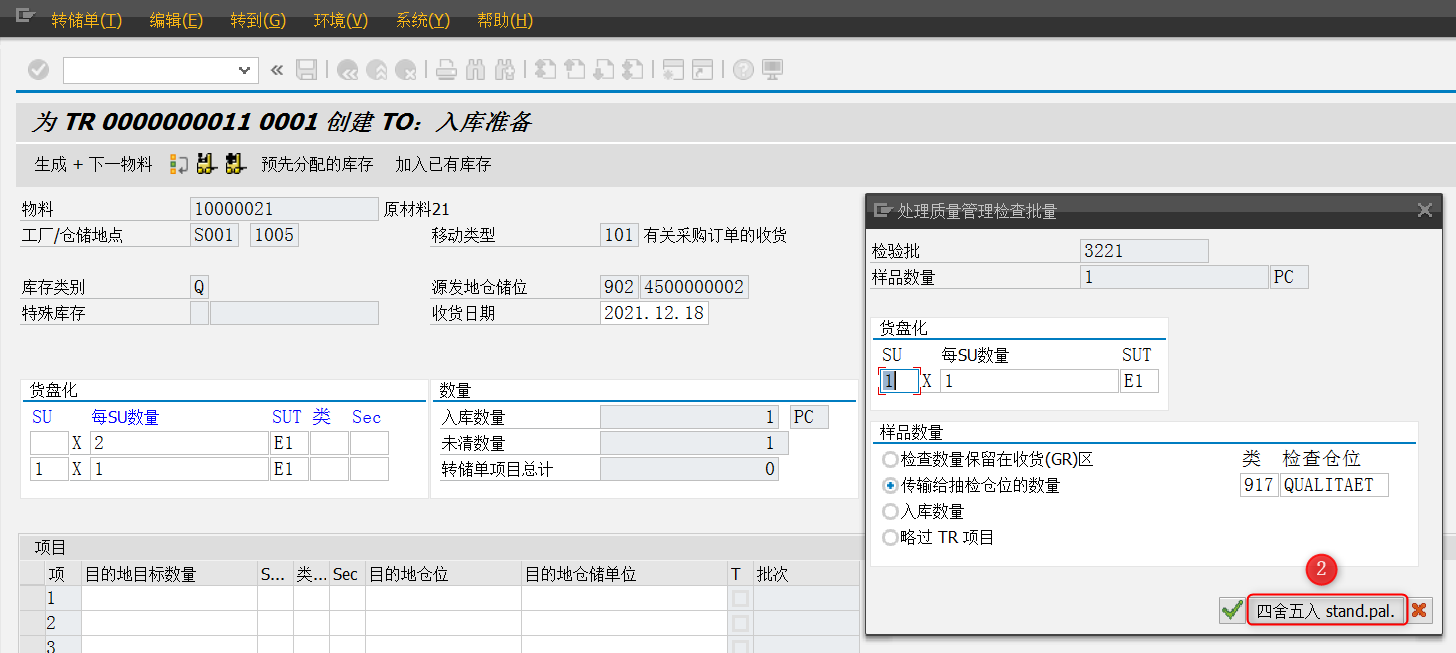The width and height of the screenshot is (1456, 653).
Task: Click the first forklift stock icon
Action: (204, 163)
